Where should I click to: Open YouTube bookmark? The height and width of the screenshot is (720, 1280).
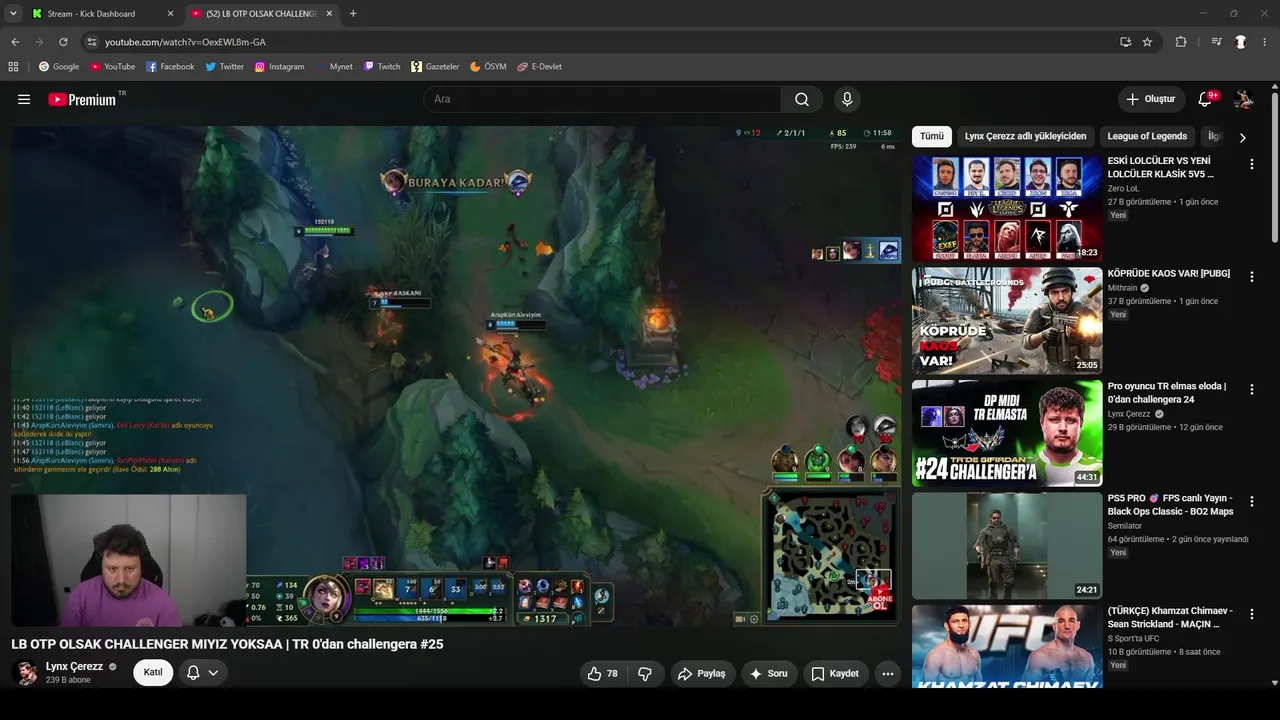(x=113, y=67)
